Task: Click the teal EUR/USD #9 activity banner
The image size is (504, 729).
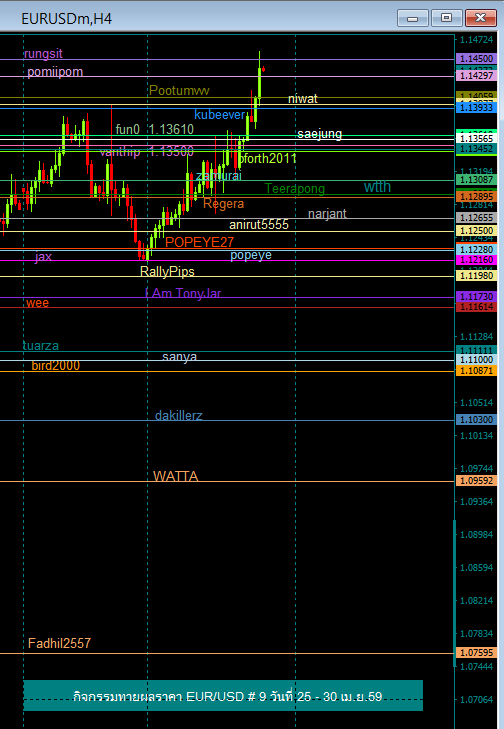Action: [x=223, y=696]
